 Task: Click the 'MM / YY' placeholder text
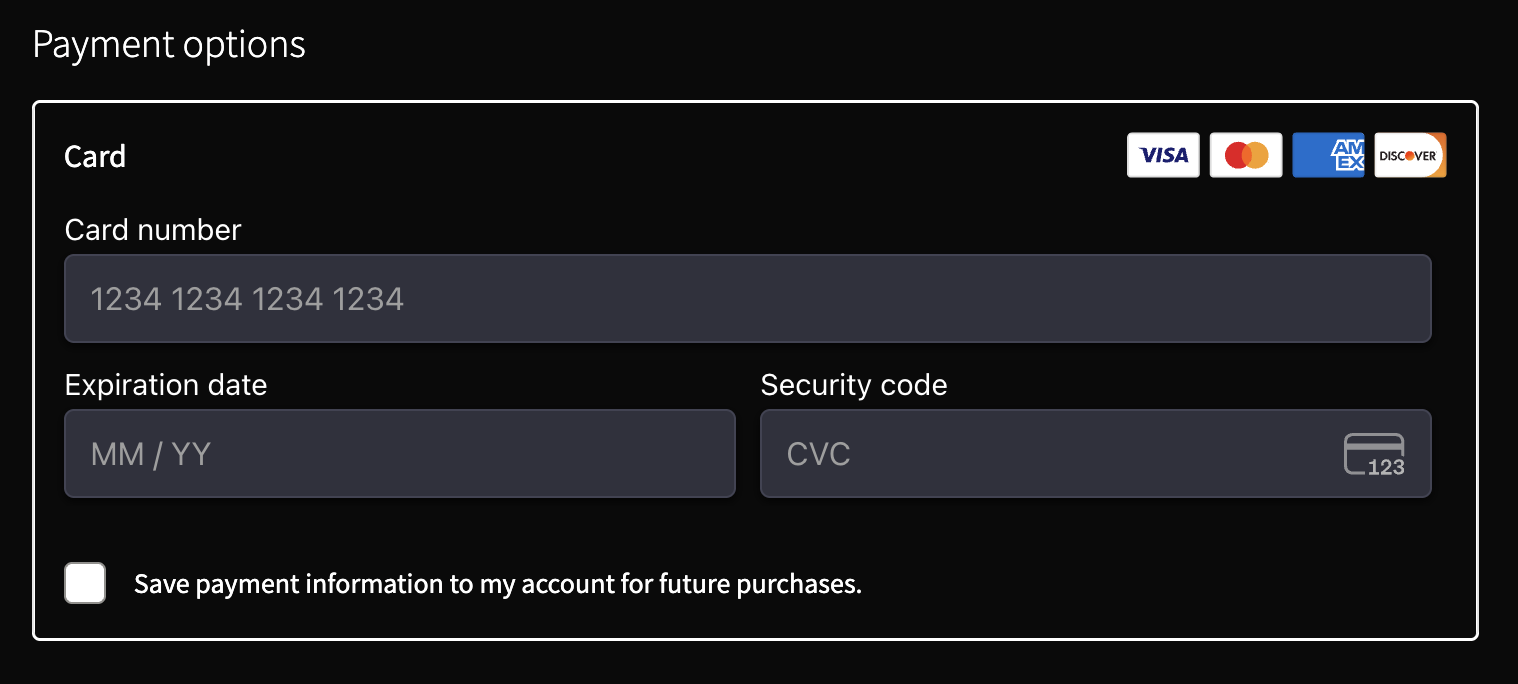point(151,454)
